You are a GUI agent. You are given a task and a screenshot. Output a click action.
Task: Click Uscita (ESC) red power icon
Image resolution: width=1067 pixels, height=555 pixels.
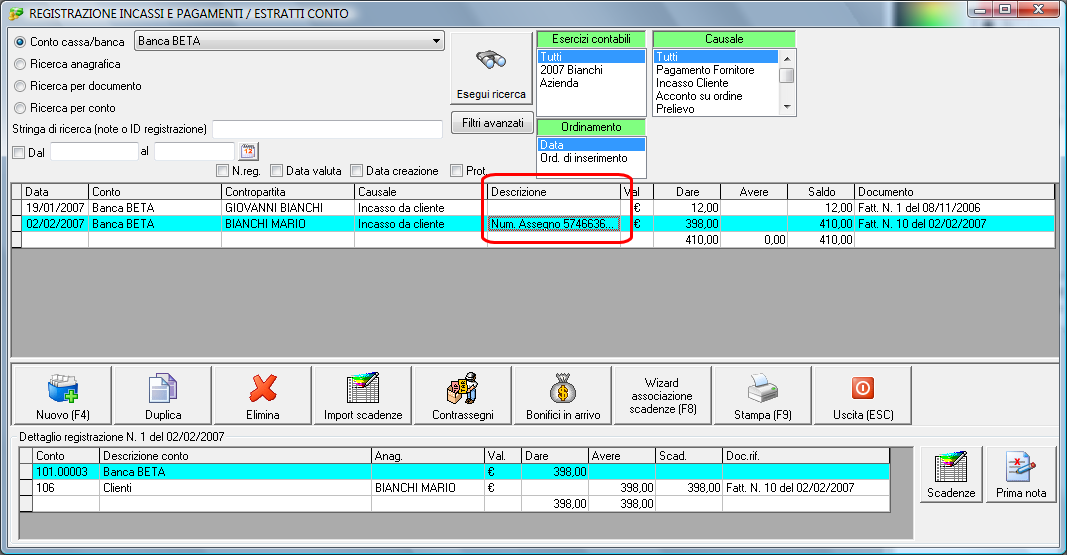pos(863,388)
